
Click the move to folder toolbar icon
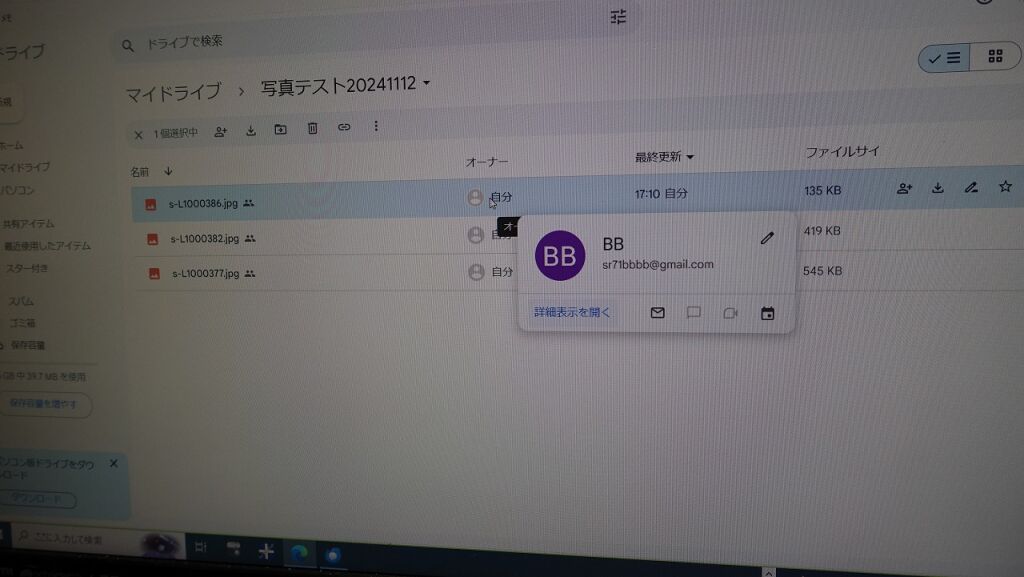[281, 129]
